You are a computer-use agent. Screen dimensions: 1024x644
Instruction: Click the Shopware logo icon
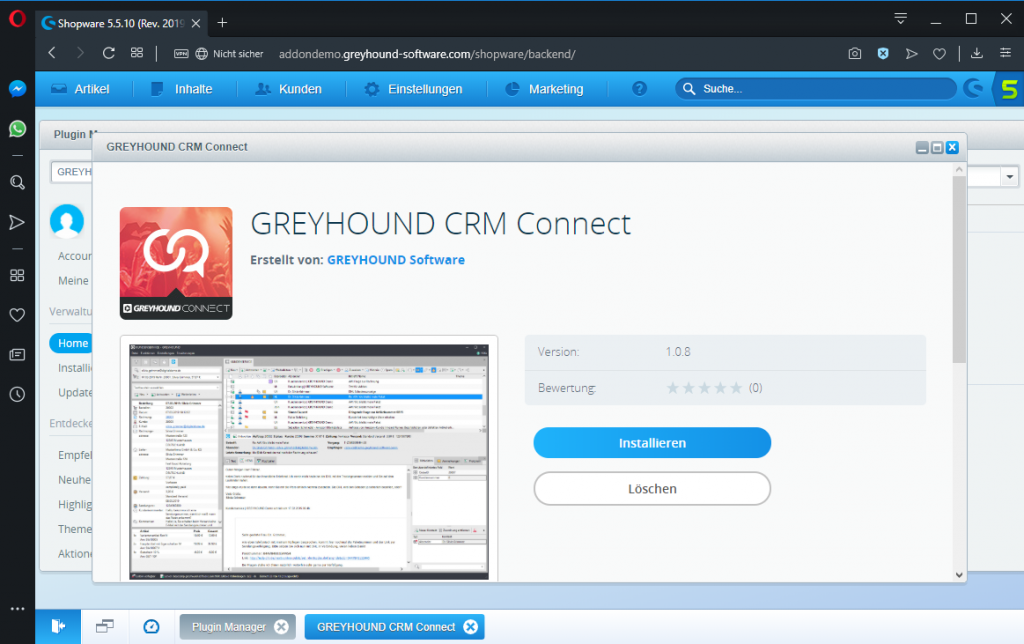(x=973, y=88)
